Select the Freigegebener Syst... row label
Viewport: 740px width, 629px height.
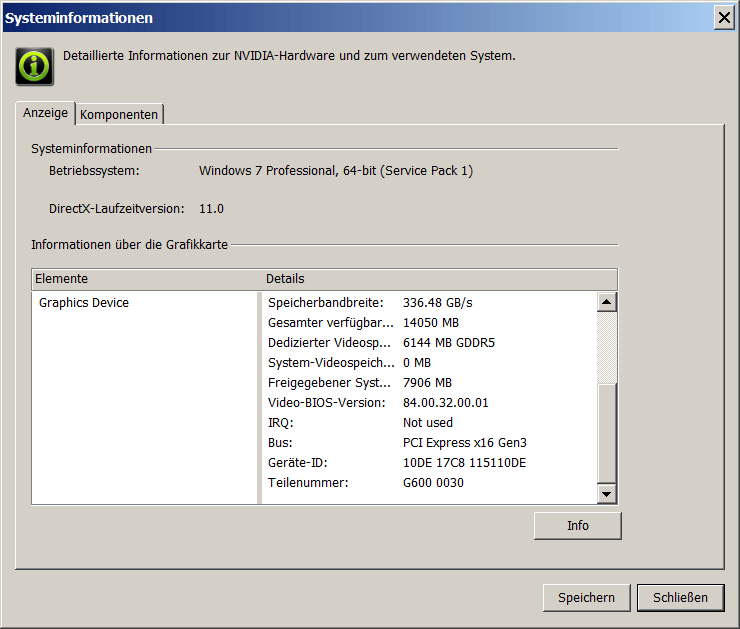[329, 383]
